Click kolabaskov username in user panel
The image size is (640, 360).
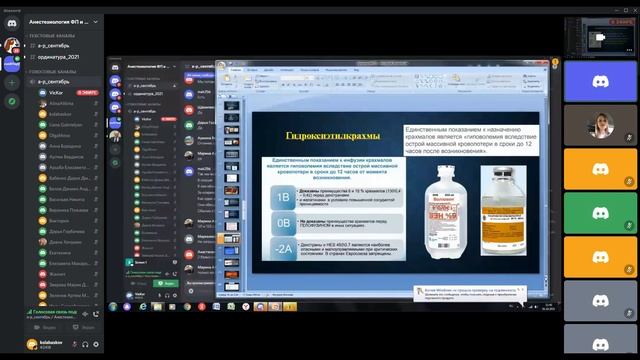51,342
